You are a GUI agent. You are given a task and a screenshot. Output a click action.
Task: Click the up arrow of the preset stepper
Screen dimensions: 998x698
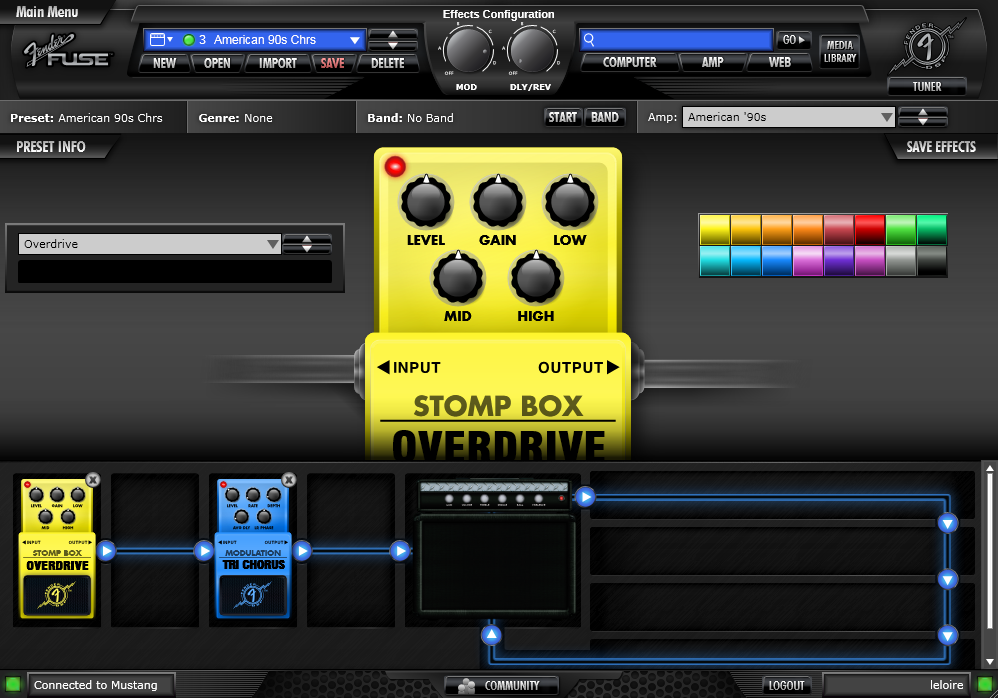coord(393,34)
